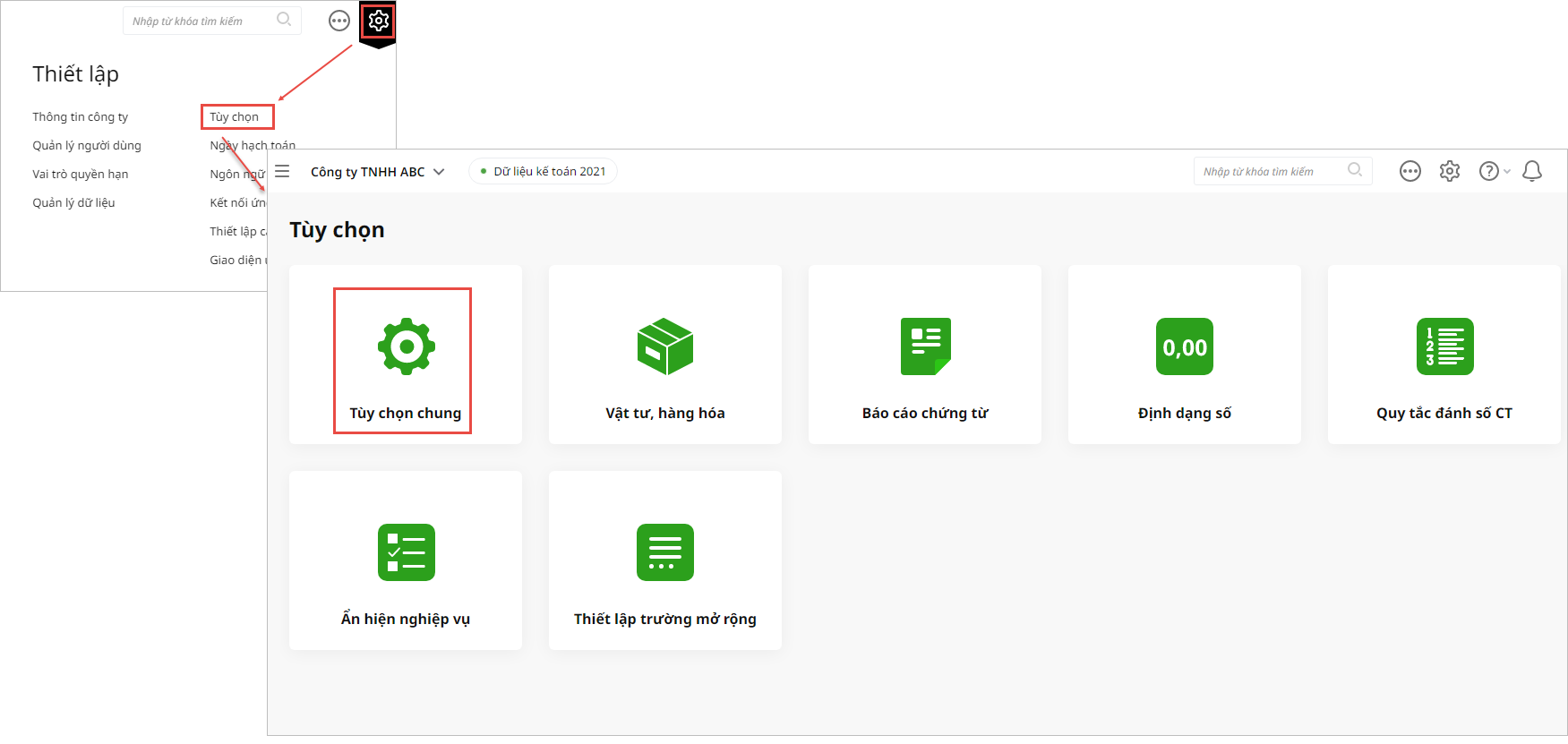Select Thông tin công ty menu item

click(81, 117)
